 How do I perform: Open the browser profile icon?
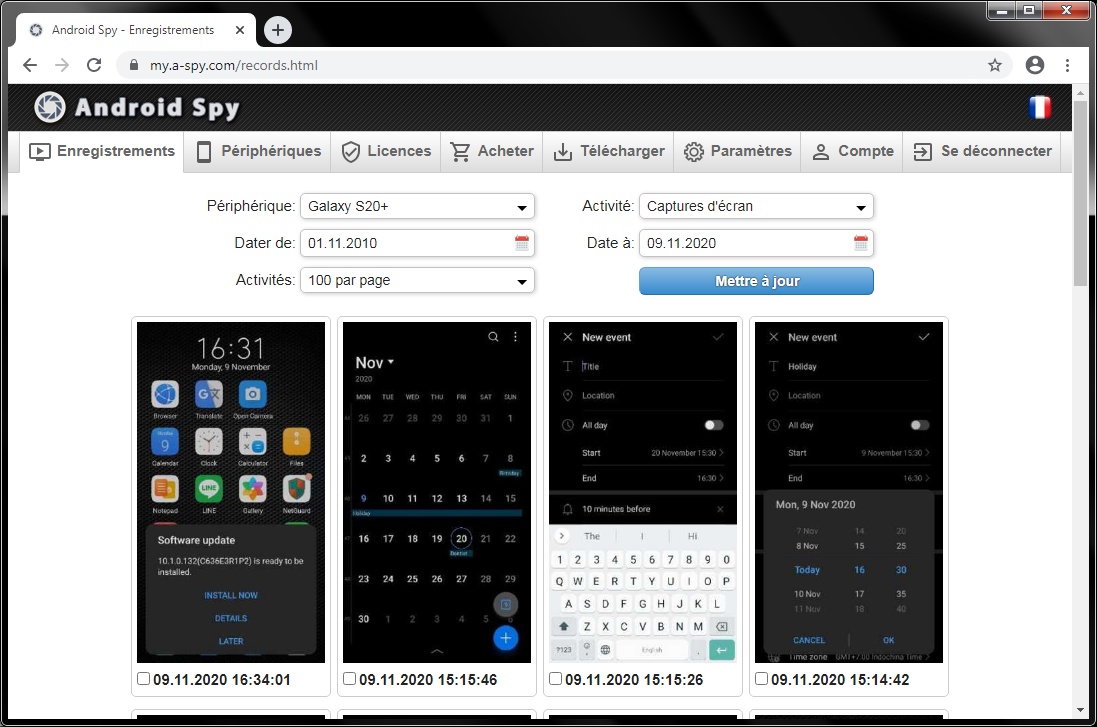[1035, 65]
